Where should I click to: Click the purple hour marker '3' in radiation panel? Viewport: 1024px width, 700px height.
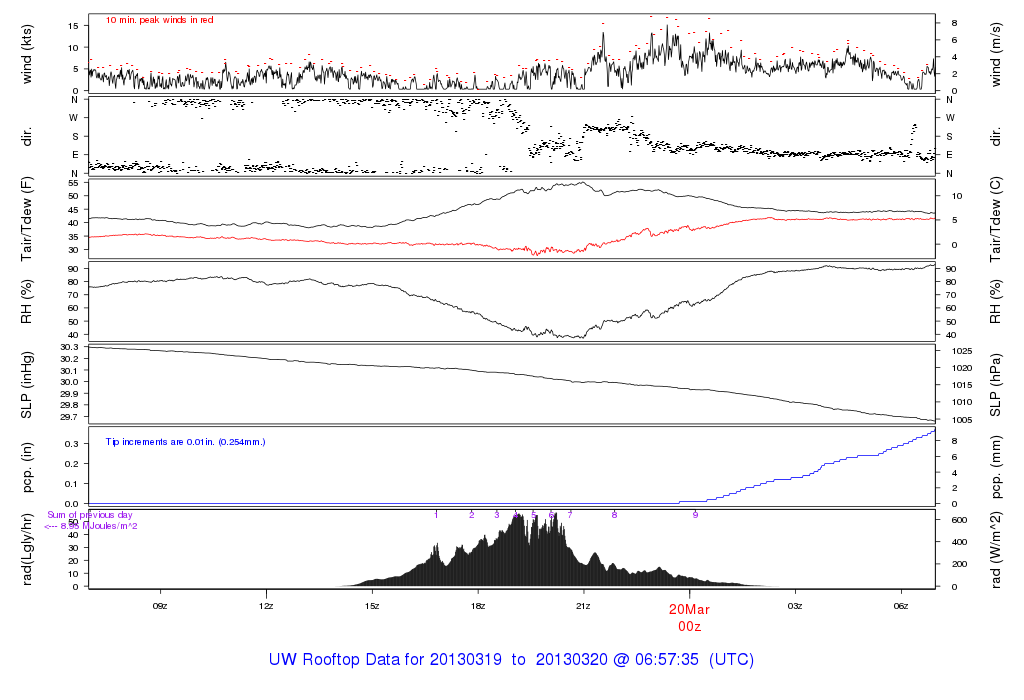click(x=497, y=515)
